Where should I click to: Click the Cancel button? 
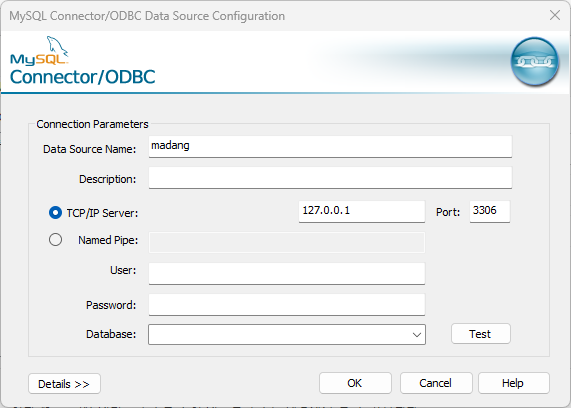click(436, 383)
